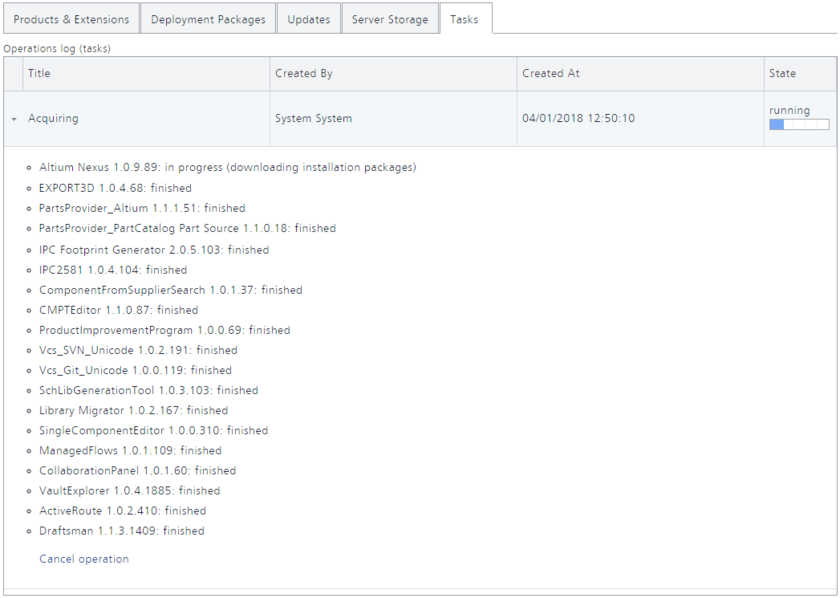Screen dimensions: 840x598
Task: Open the Server Storage tab
Action: pos(389,18)
